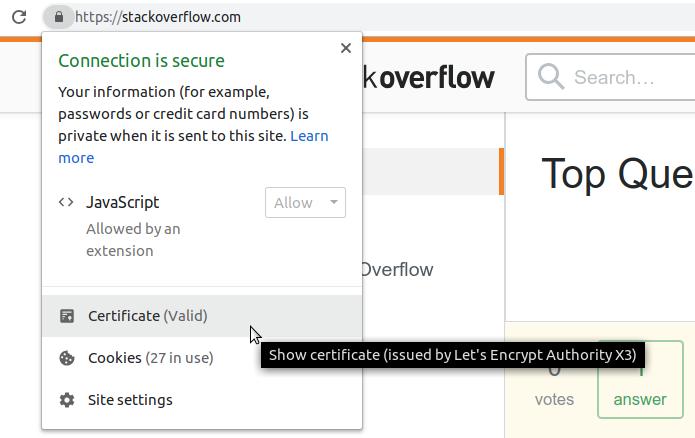Click the Certificate icon
Image resolution: width=695 pixels, height=438 pixels.
(x=67, y=316)
